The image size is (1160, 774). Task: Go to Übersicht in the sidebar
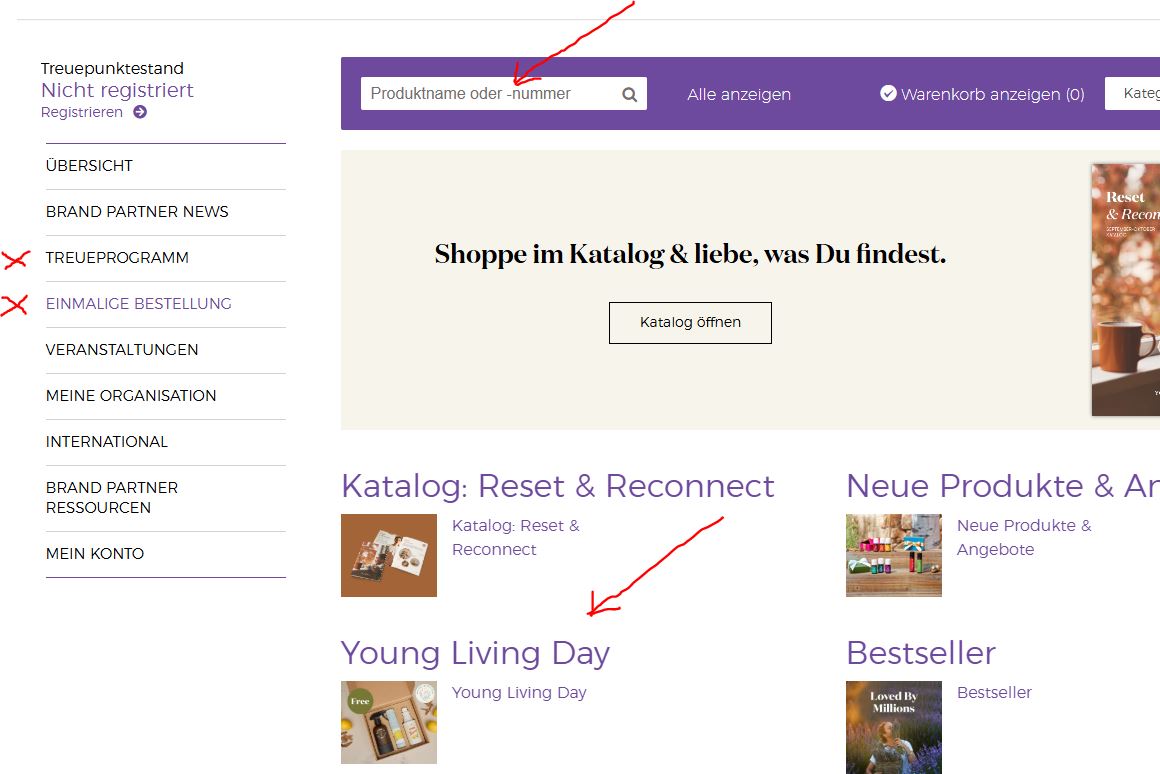click(x=89, y=166)
